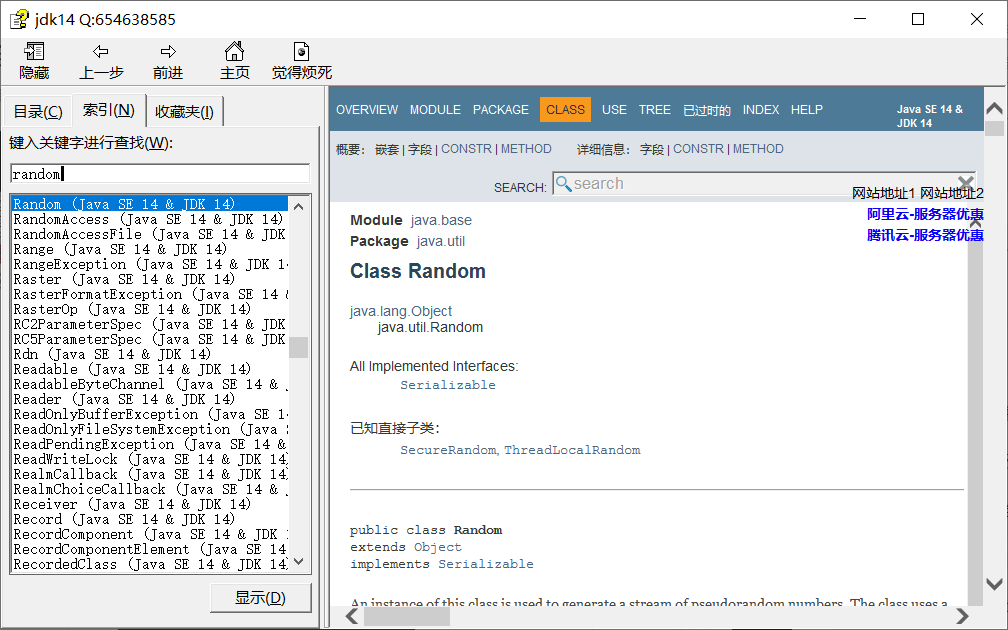
Task: Click 网站地址1 link
Action: click(x=883, y=193)
